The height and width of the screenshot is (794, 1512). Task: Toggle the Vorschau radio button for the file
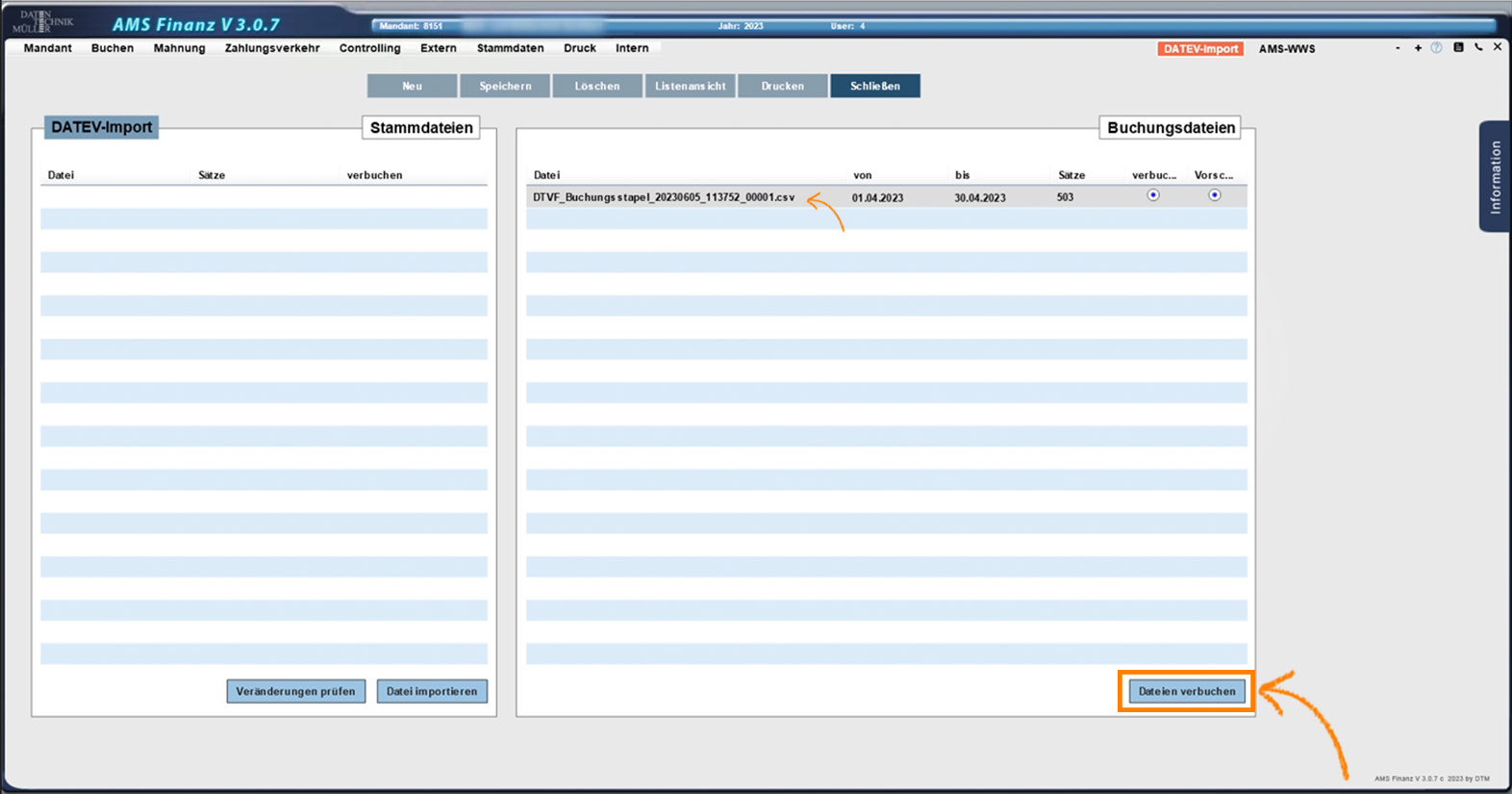[1215, 195]
